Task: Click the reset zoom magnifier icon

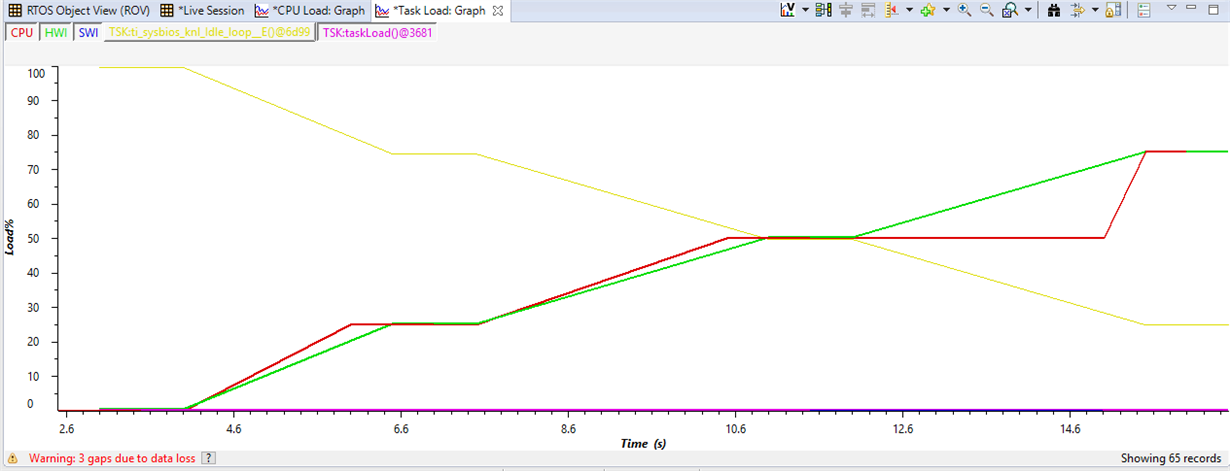Action: [1010, 10]
